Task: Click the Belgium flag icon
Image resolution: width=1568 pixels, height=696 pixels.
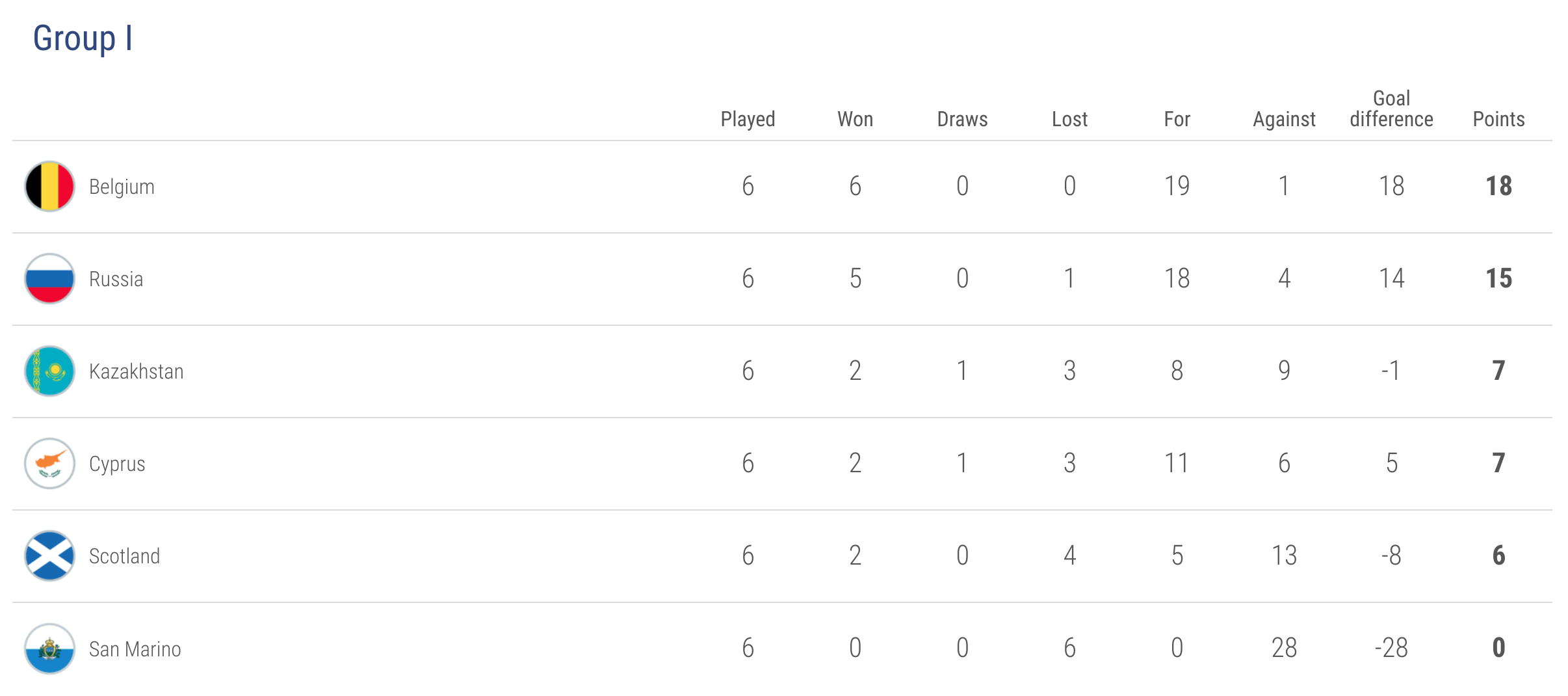Action: click(49, 186)
